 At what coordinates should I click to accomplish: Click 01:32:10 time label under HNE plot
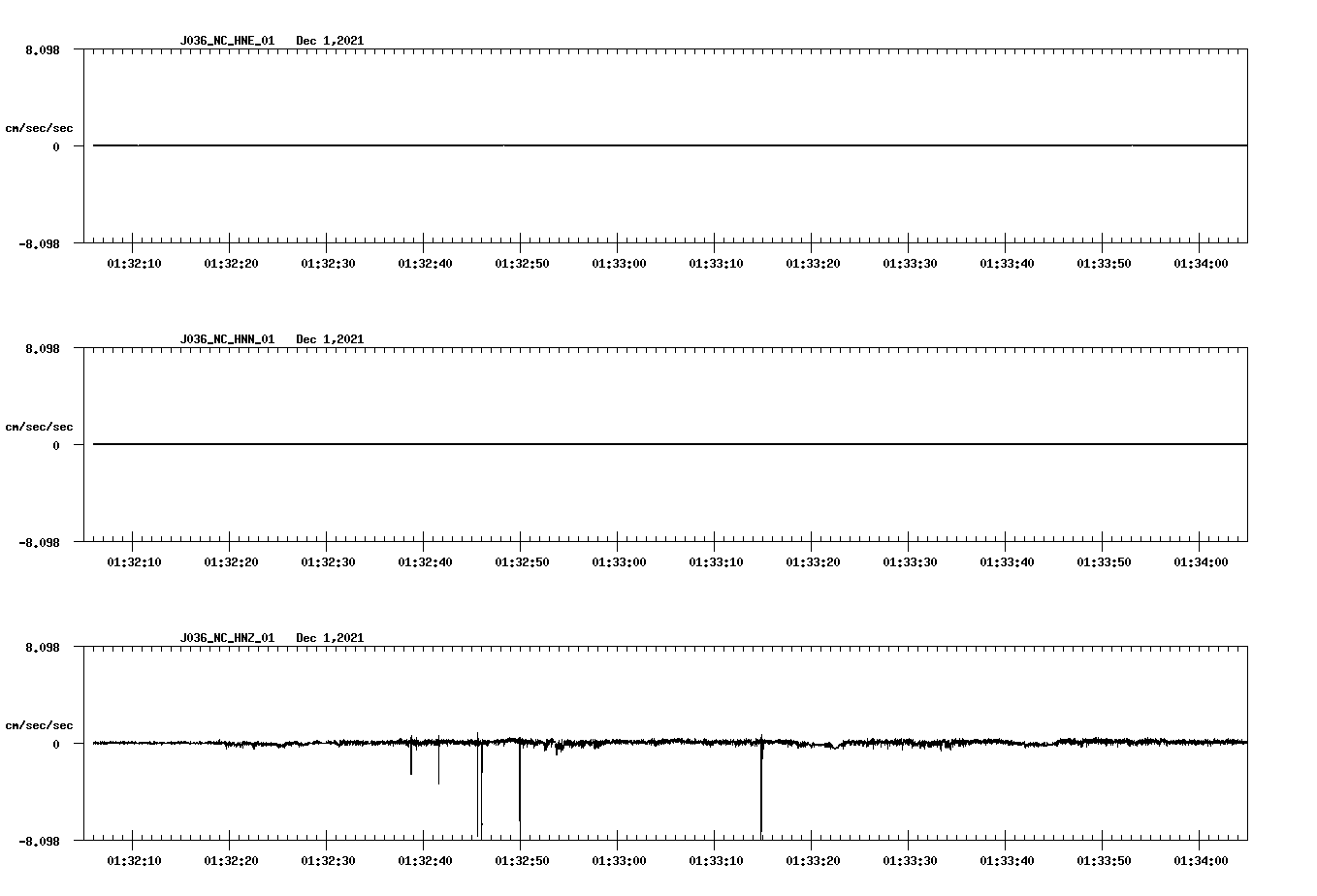click(134, 264)
